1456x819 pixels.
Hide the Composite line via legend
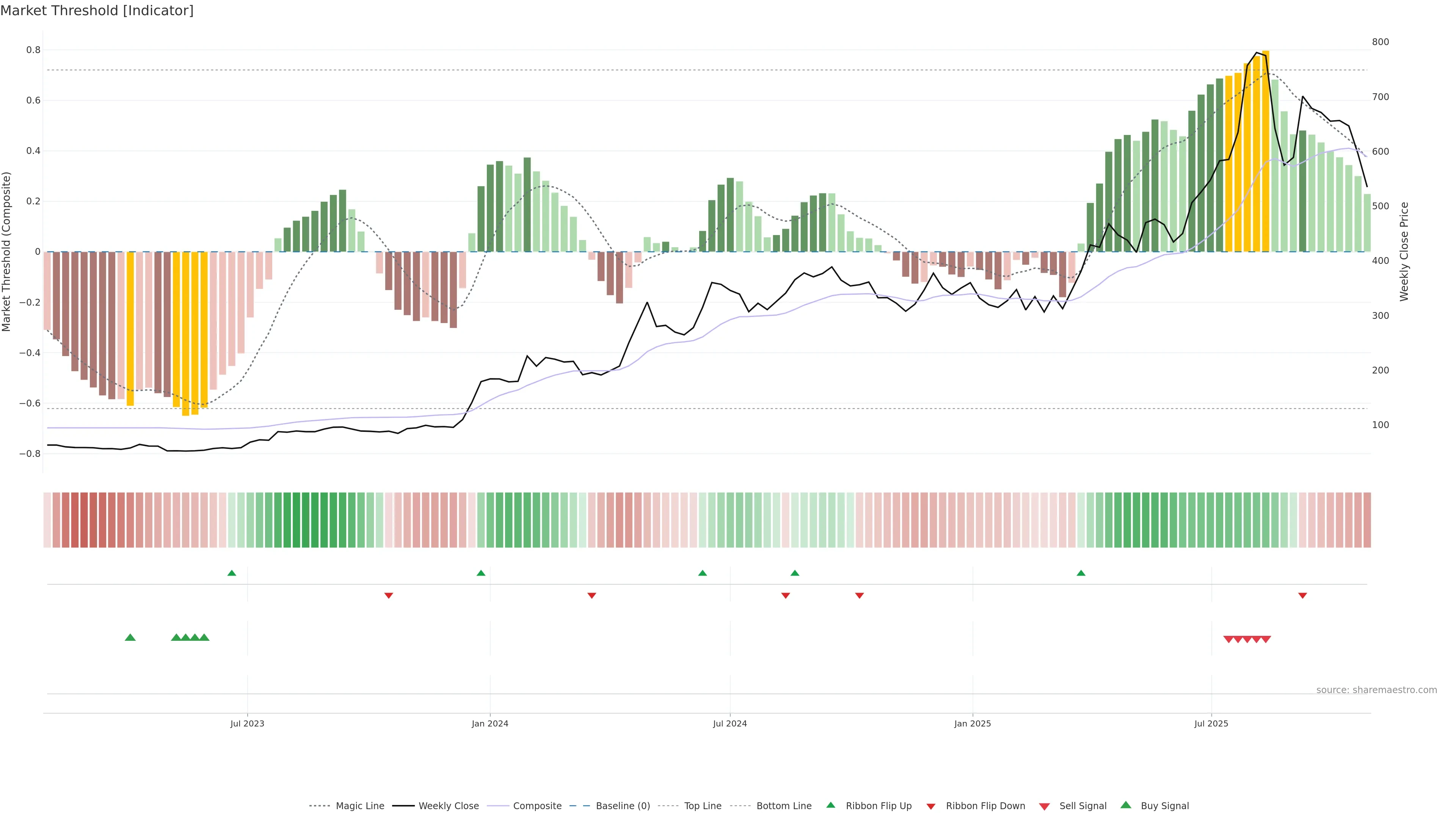(x=537, y=806)
